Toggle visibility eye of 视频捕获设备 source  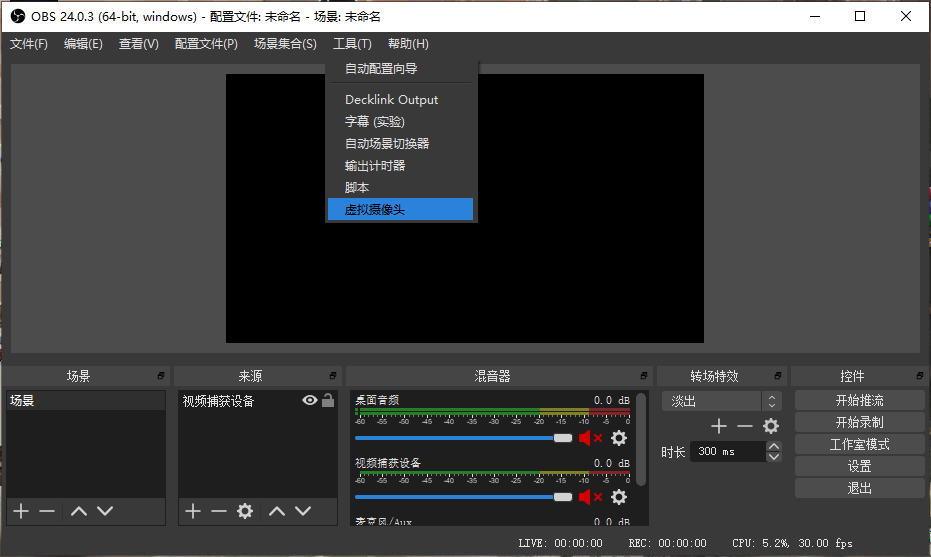click(x=309, y=400)
